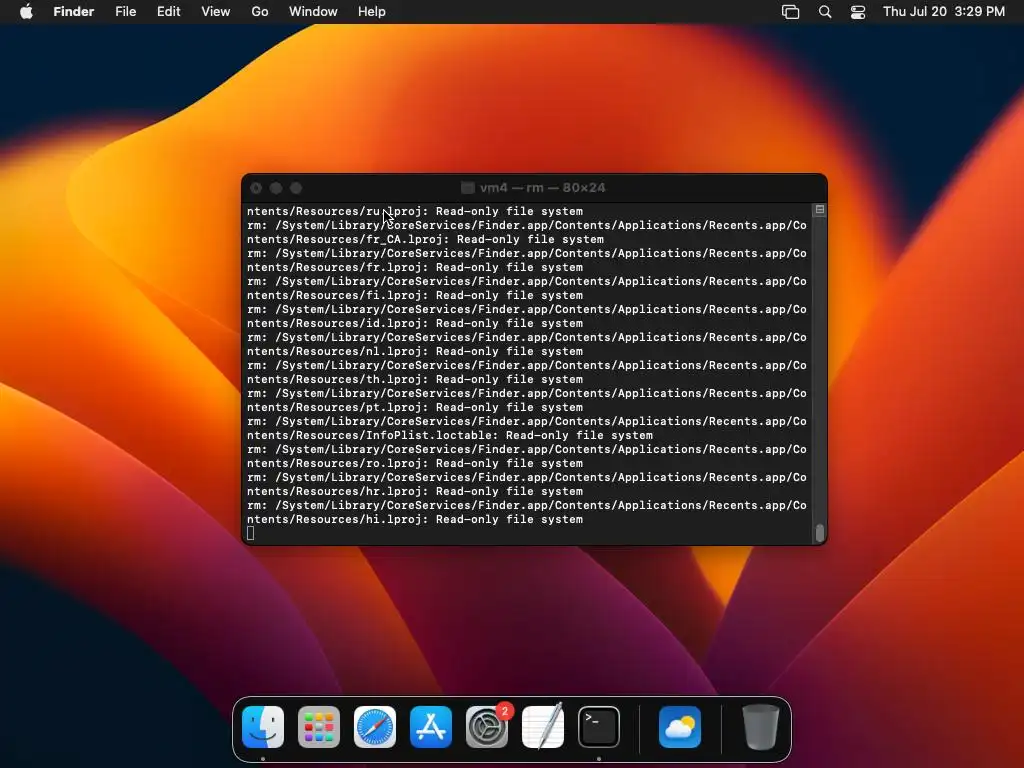Click the 'fi.lproj: Read-only file system' line
This screenshot has width=1024, height=768.
(415, 296)
